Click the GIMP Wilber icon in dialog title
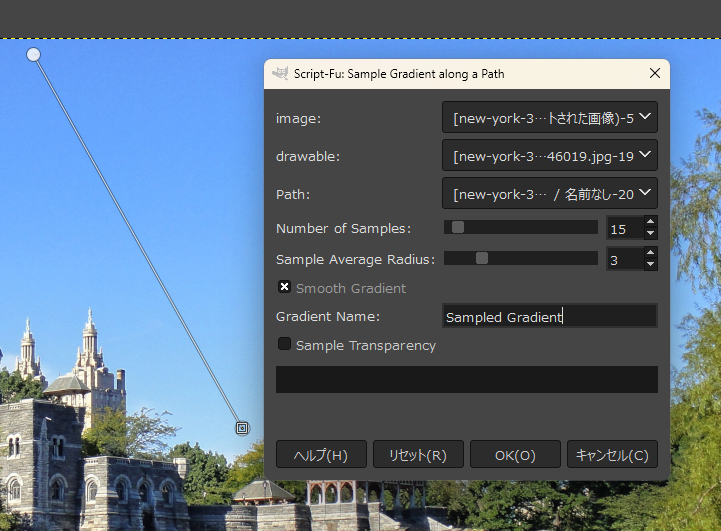 pyautogui.click(x=280, y=74)
